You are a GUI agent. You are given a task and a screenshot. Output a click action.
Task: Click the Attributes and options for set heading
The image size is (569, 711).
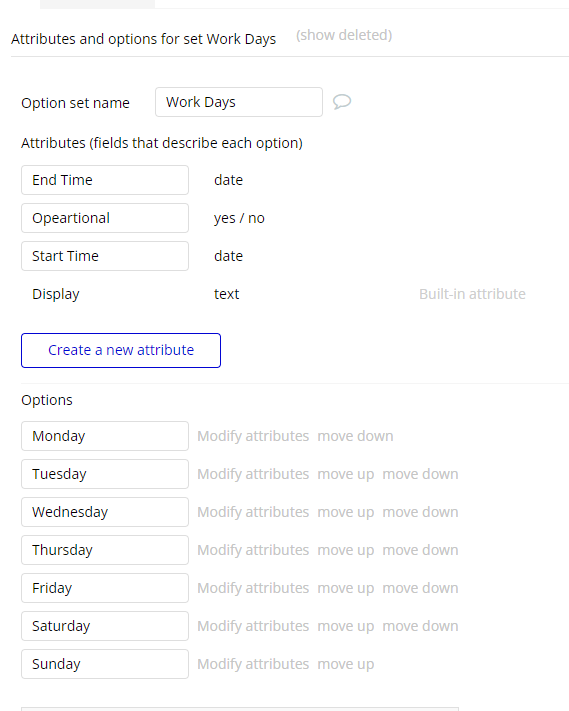tap(144, 39)
